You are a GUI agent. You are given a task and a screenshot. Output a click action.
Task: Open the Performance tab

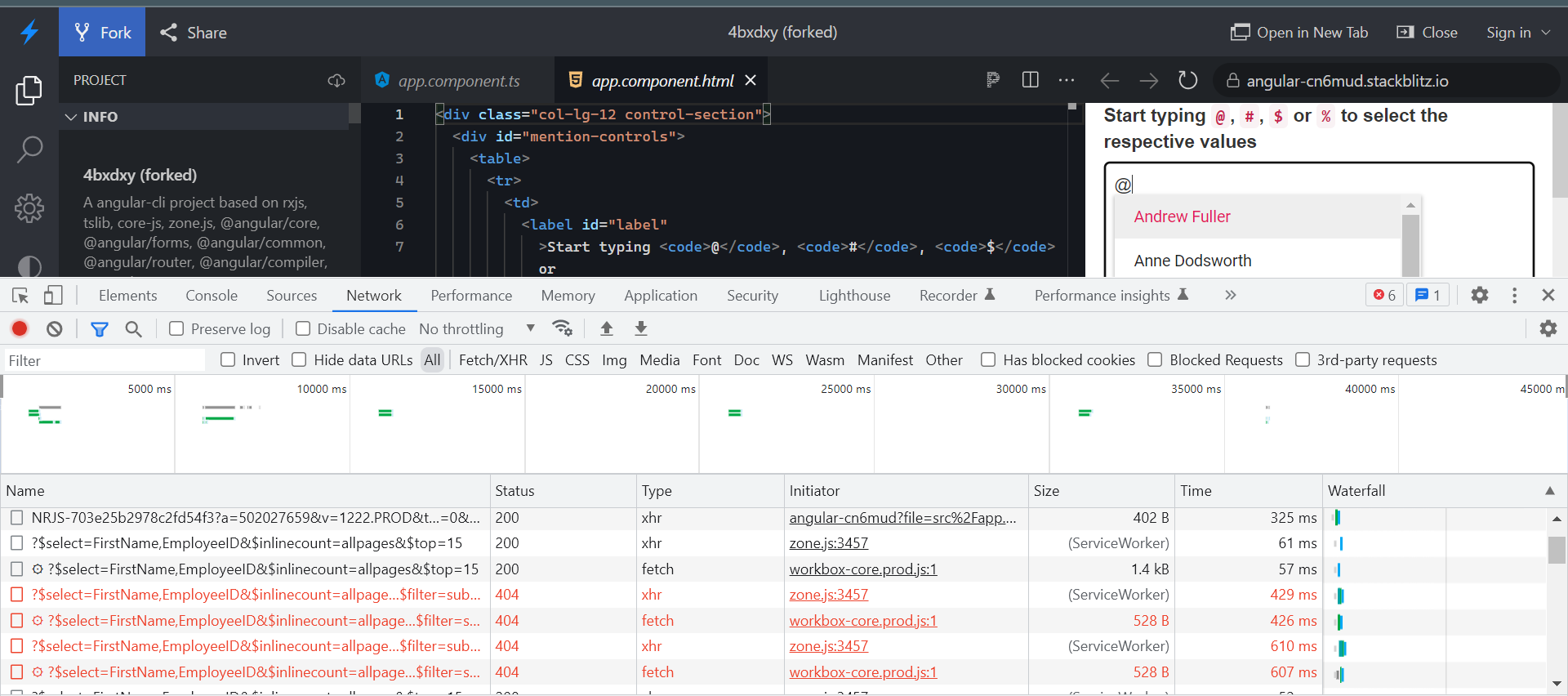471,295
